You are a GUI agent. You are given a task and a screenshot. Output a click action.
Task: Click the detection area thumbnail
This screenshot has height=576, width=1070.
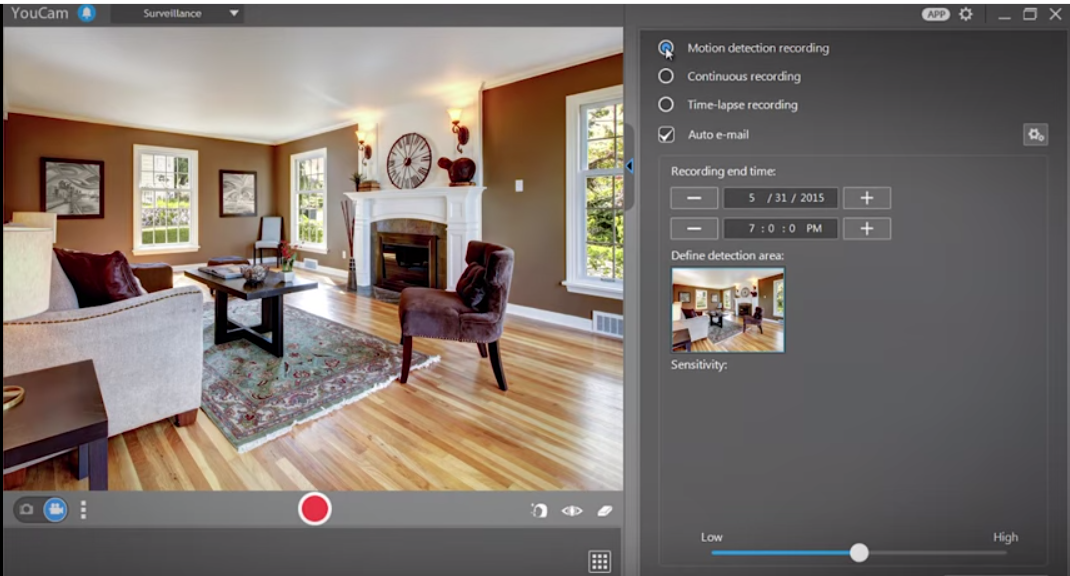(728, 310)
